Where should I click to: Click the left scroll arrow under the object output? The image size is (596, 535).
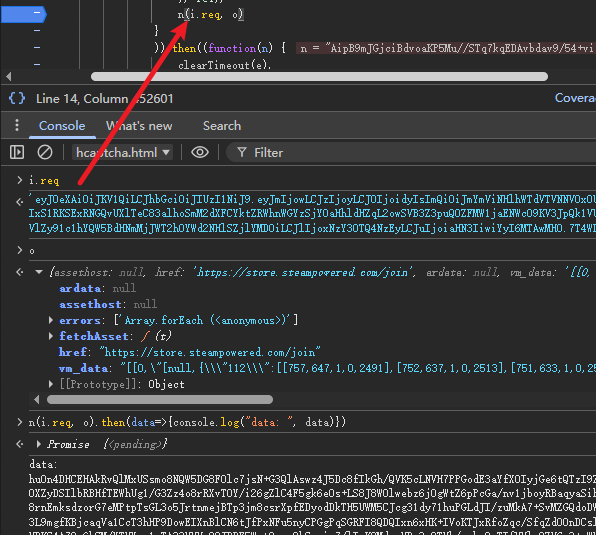(x=36, y=400)
